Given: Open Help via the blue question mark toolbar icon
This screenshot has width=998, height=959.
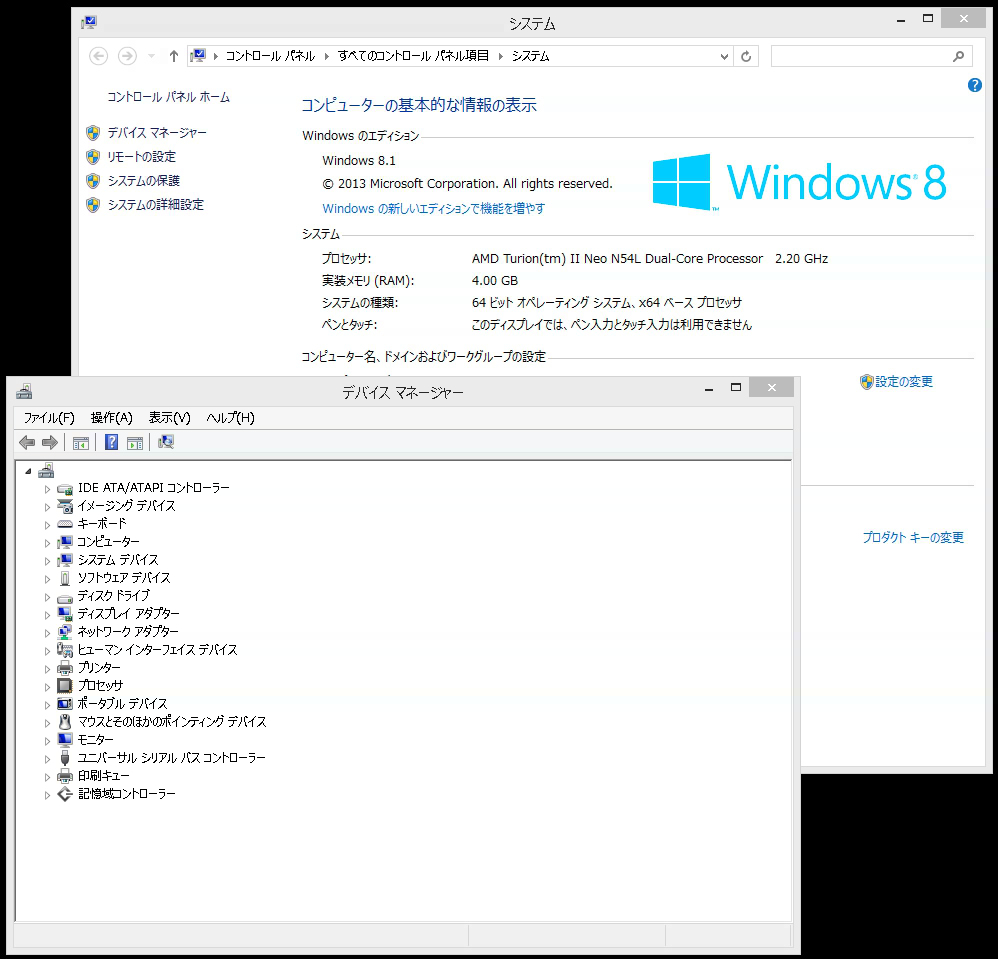Looking at the screenshot, I should pyautogui.click(x=111, y=442).
